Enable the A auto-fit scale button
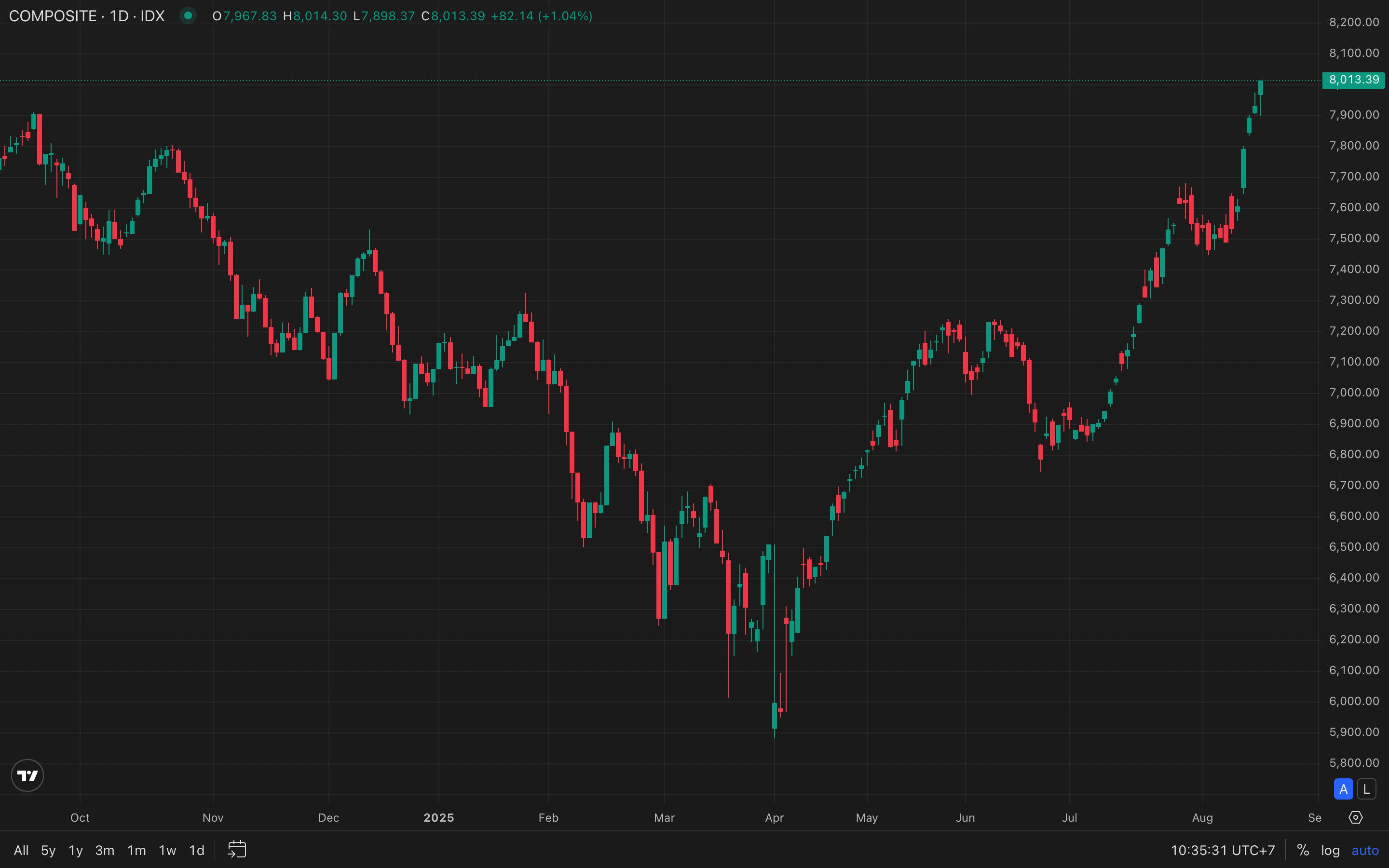Screen dimensions: 1389x868 click(1344, 789)
